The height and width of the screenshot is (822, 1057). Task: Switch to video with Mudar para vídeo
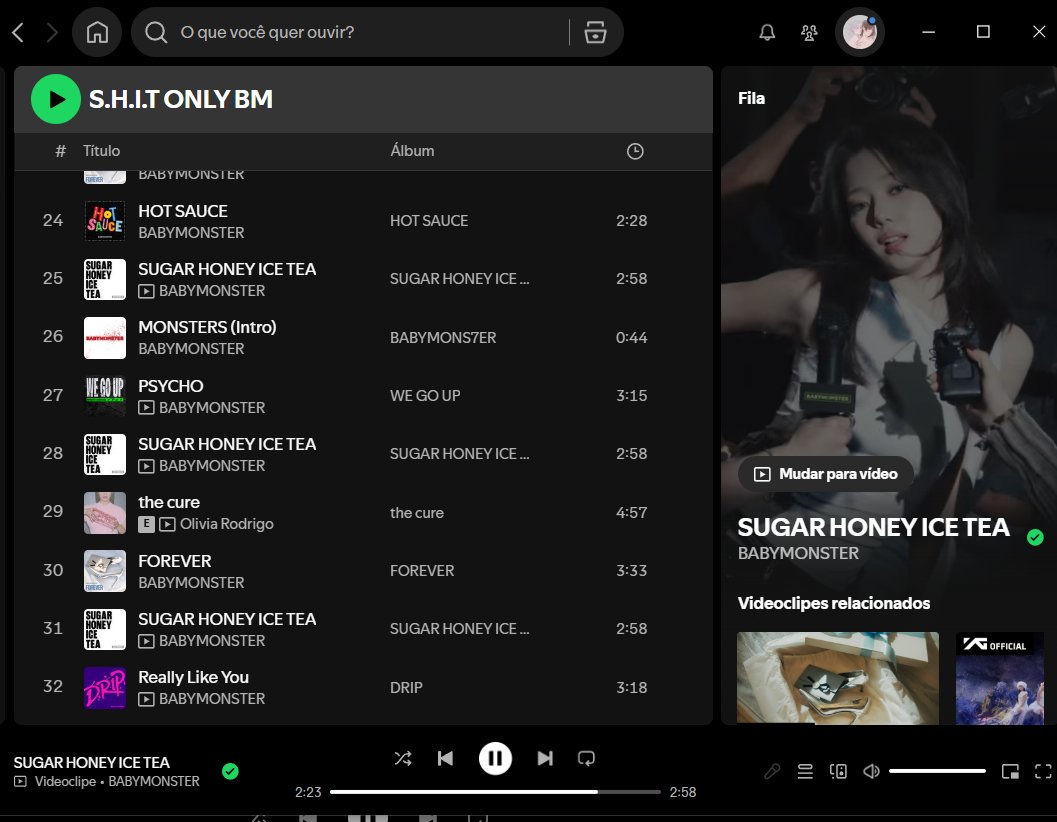click(x=826, y=474)
